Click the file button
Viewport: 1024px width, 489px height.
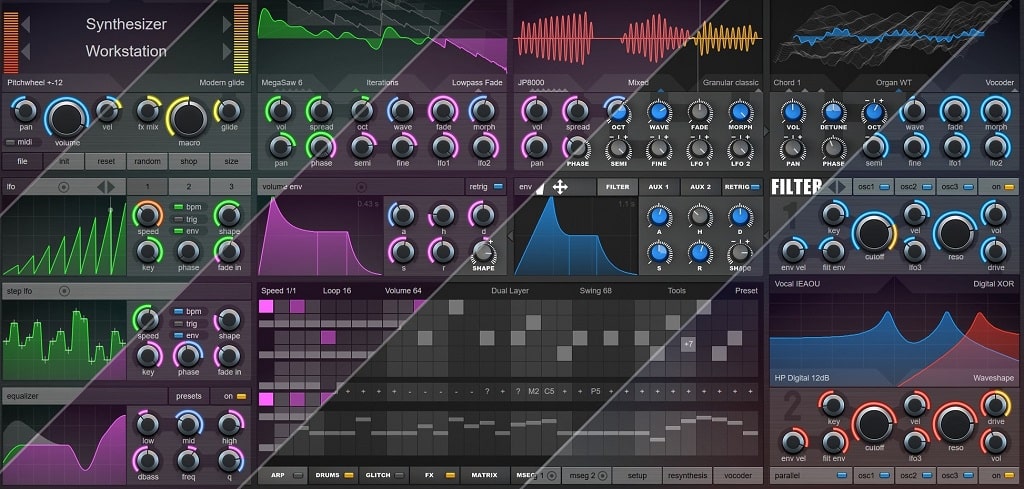(x=22, y=161)
